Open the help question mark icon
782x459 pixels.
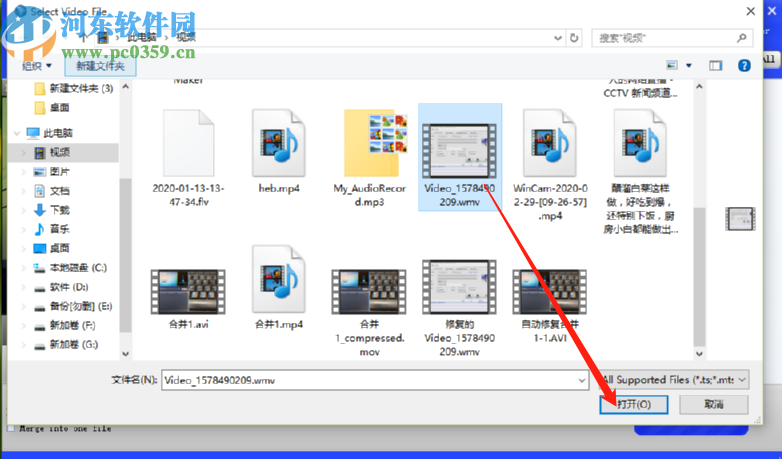pos(744,65)
